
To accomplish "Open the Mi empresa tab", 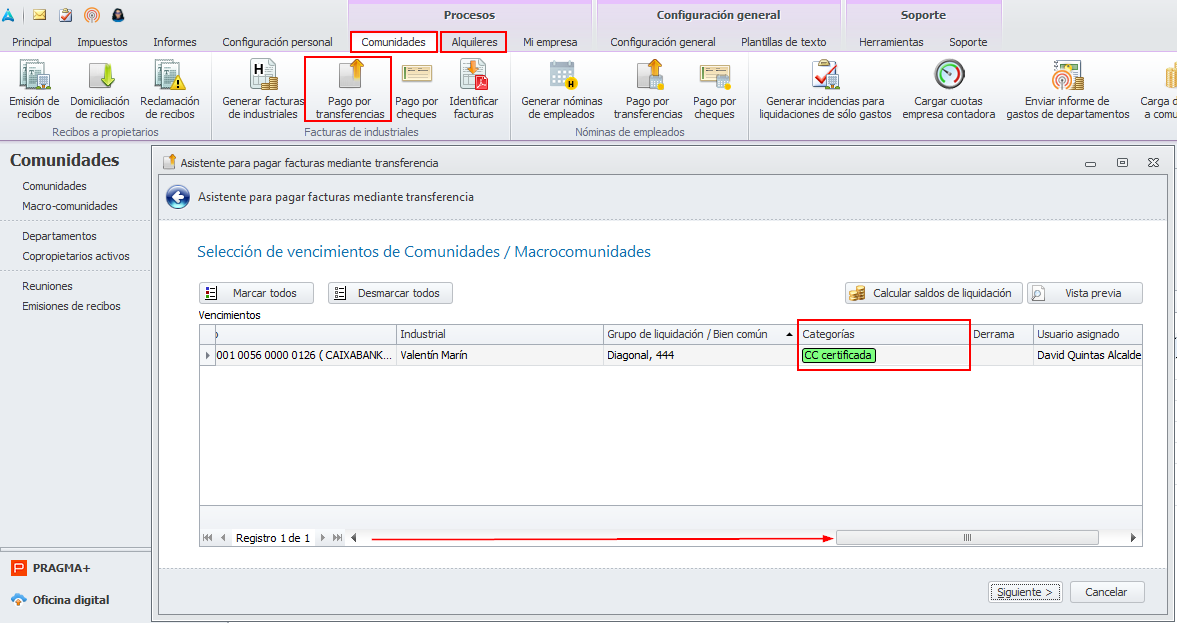I will [x=550, y=42].
